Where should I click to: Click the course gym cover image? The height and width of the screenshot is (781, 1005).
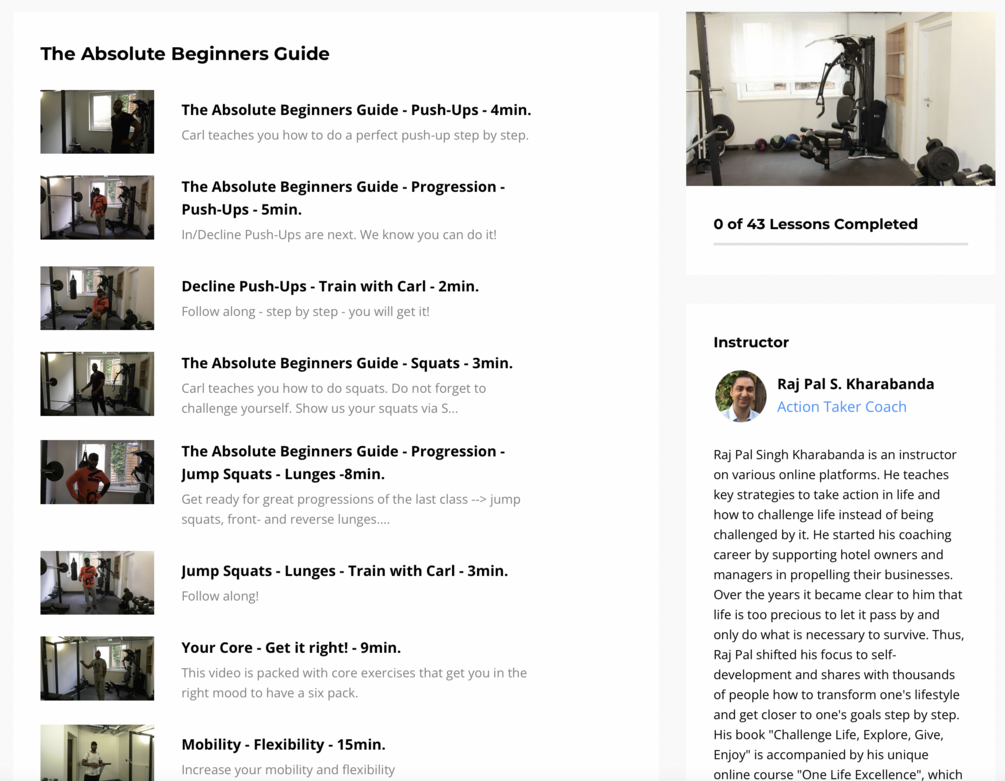pos(840,99)
